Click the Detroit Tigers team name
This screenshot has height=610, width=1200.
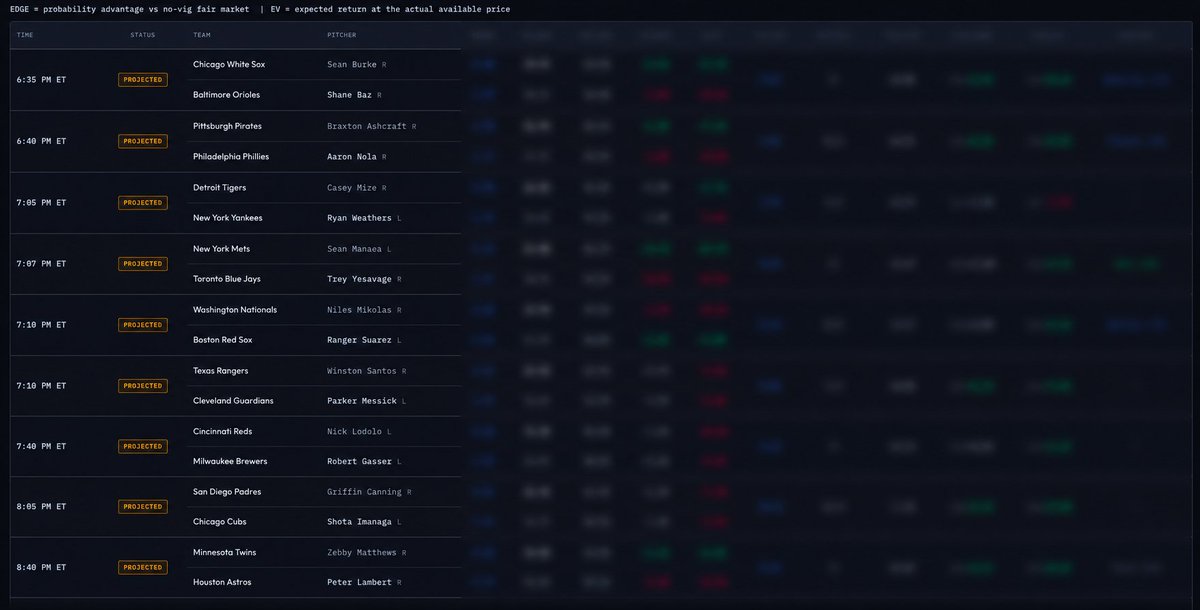pos(219,187)
